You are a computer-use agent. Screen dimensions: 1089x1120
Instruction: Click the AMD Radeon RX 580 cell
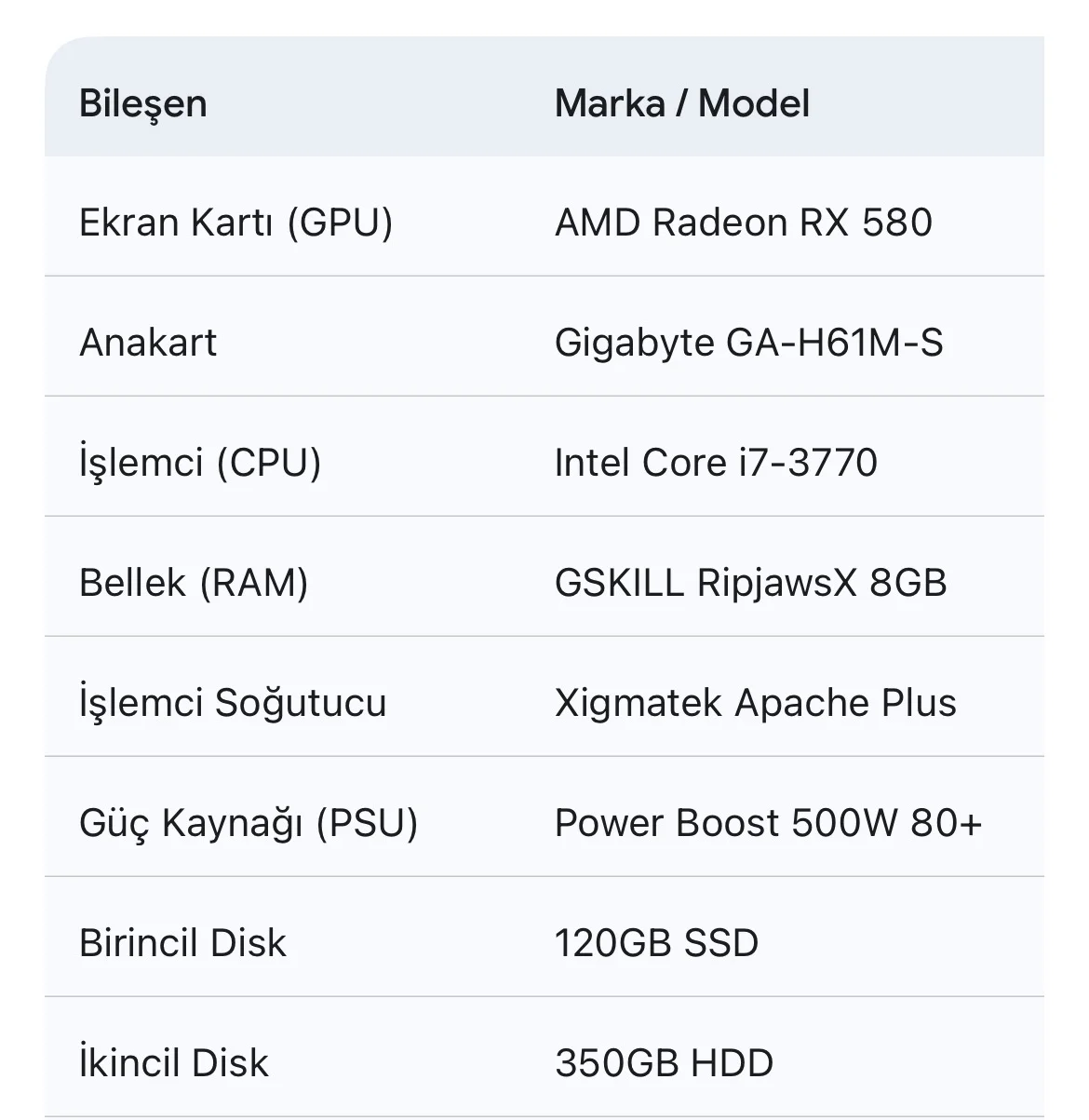tap(743, 223)
